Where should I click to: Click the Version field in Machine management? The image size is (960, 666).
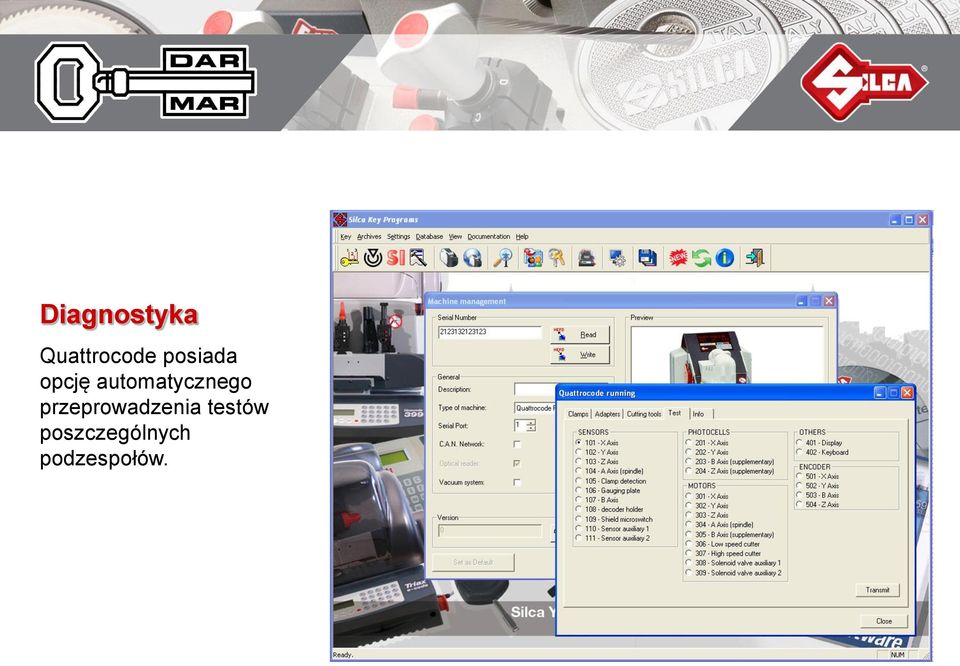490,531
